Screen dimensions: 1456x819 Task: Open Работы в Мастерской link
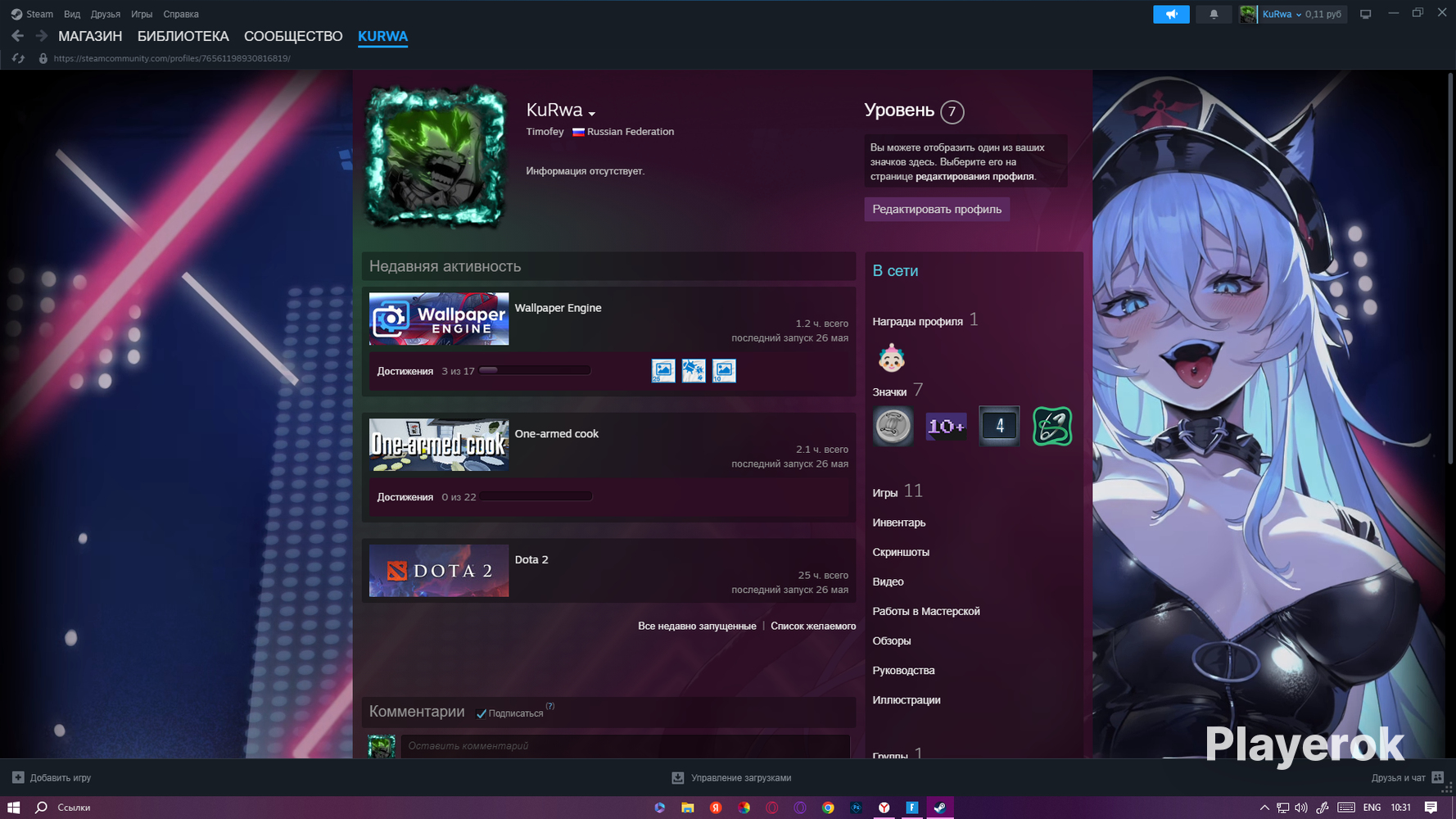(926, 611)
